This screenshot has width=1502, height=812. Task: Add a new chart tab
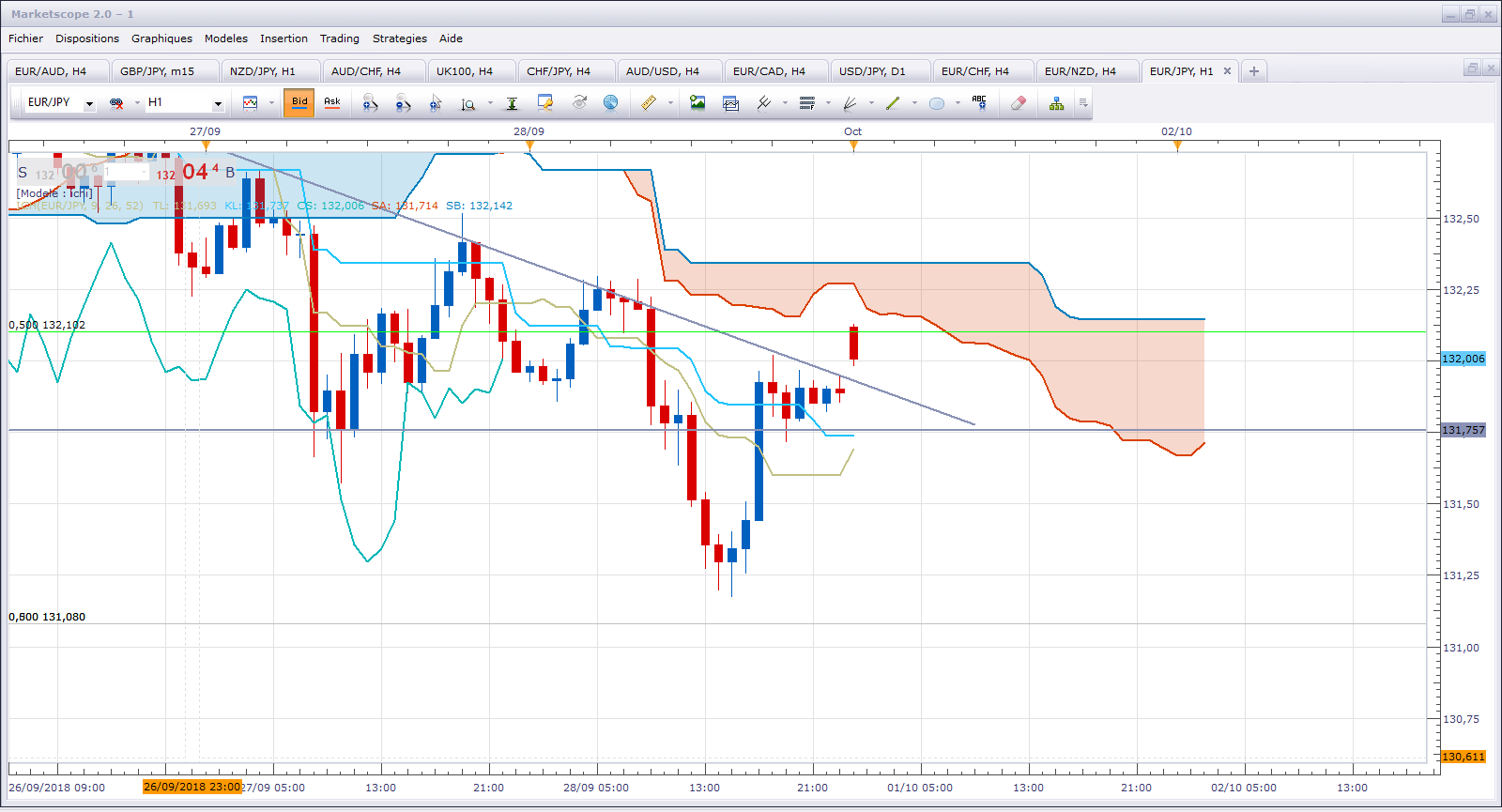[1253, 71]
